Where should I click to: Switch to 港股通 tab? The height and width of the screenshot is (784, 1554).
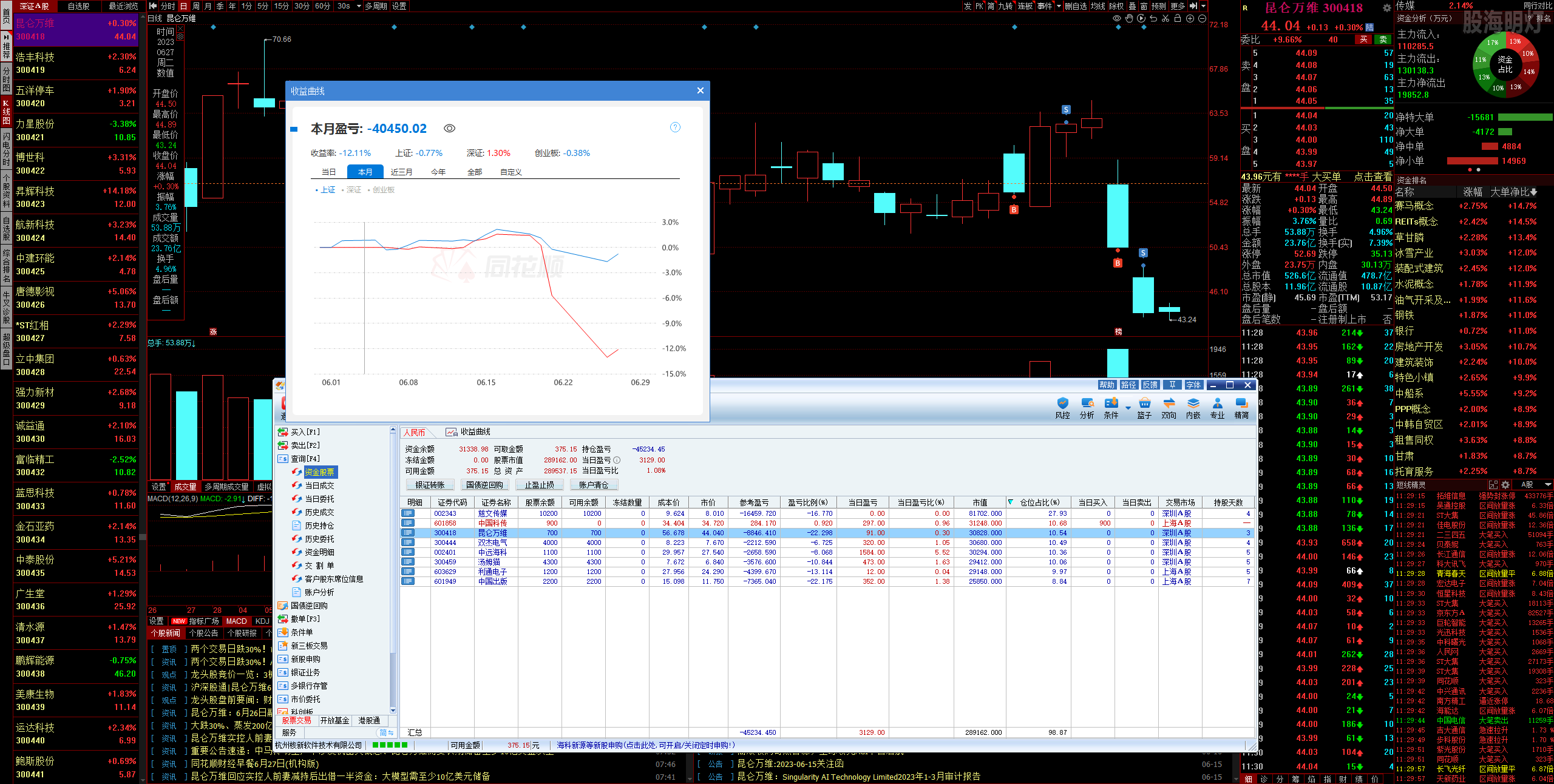(369, 721)
